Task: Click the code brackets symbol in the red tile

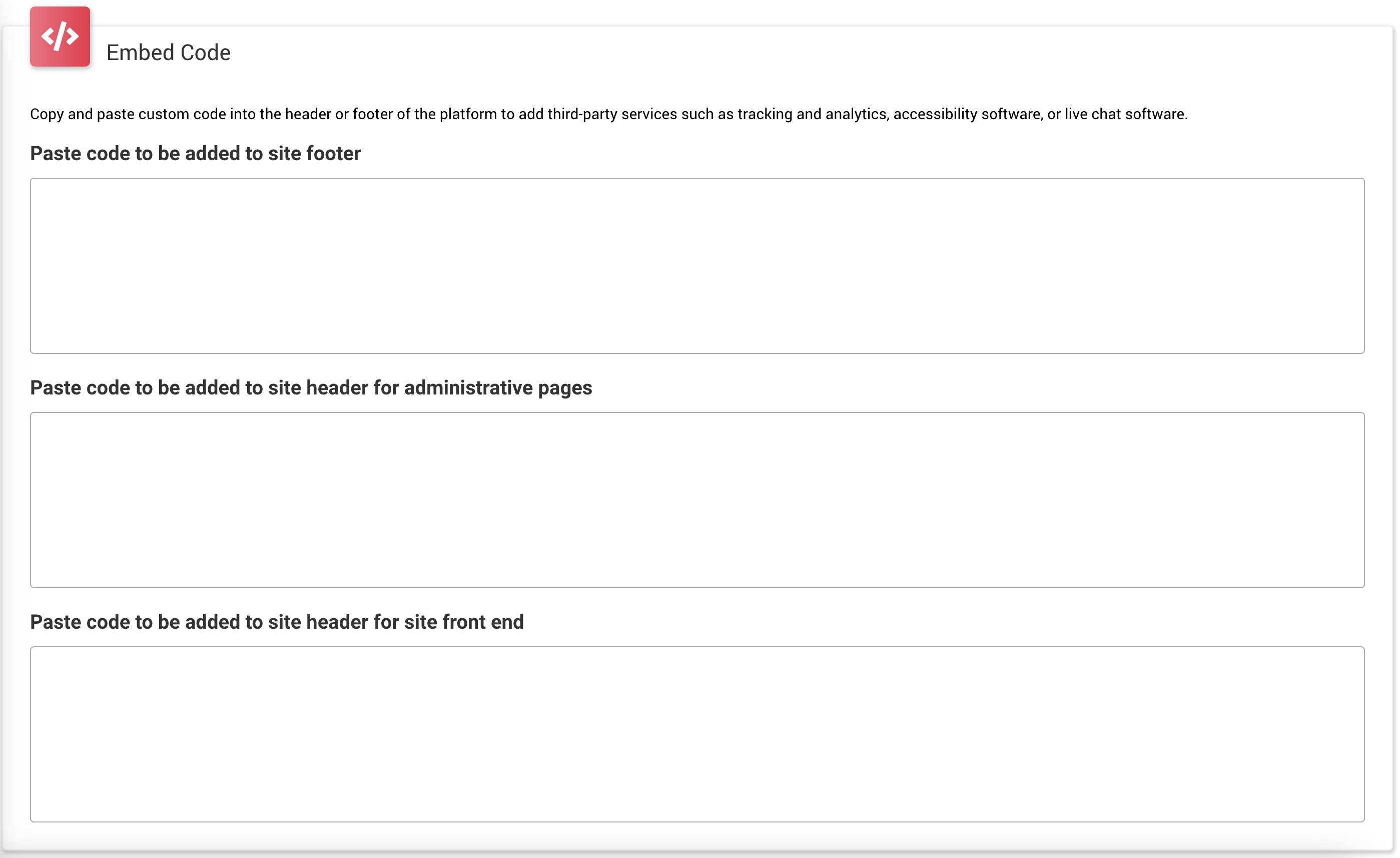Action: (x=60, y=37)
